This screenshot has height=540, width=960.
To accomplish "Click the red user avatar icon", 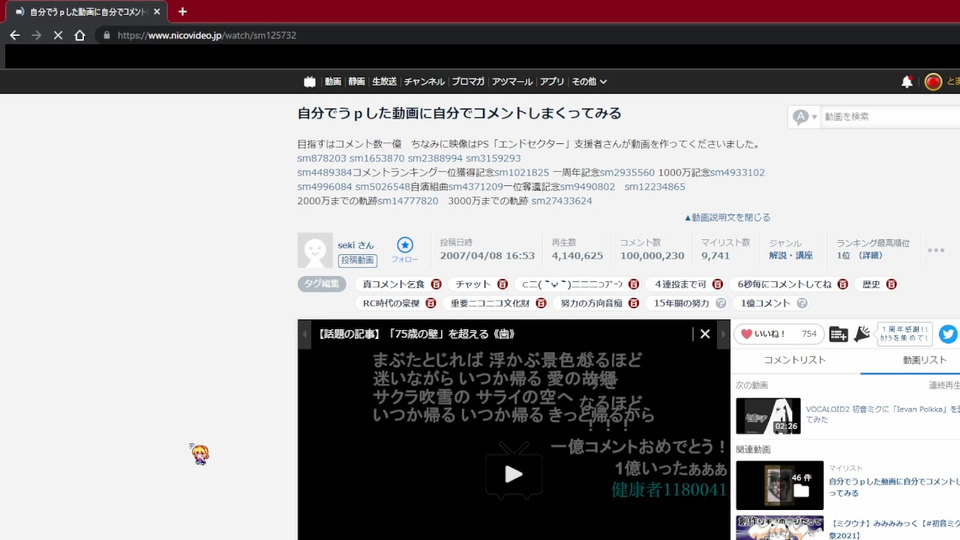I will click(933, 81).
